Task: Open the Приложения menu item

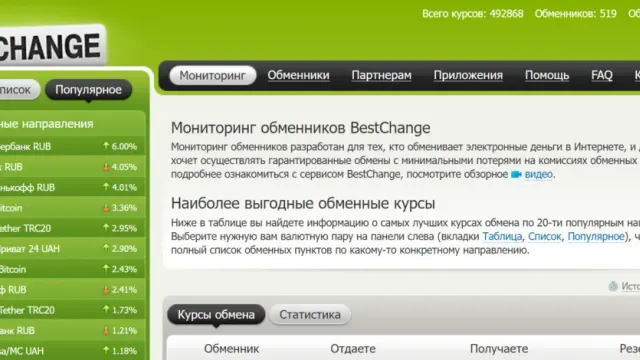Action: coord(468,76)
